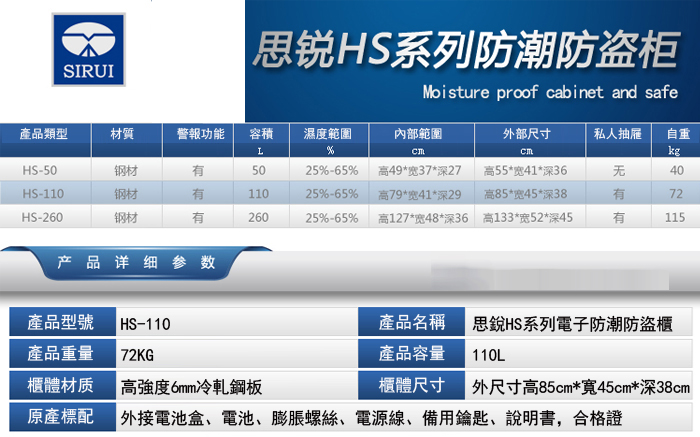Click the 外尺寸高85cm*寬45cm*深38cm value

(x=581, y=387)
